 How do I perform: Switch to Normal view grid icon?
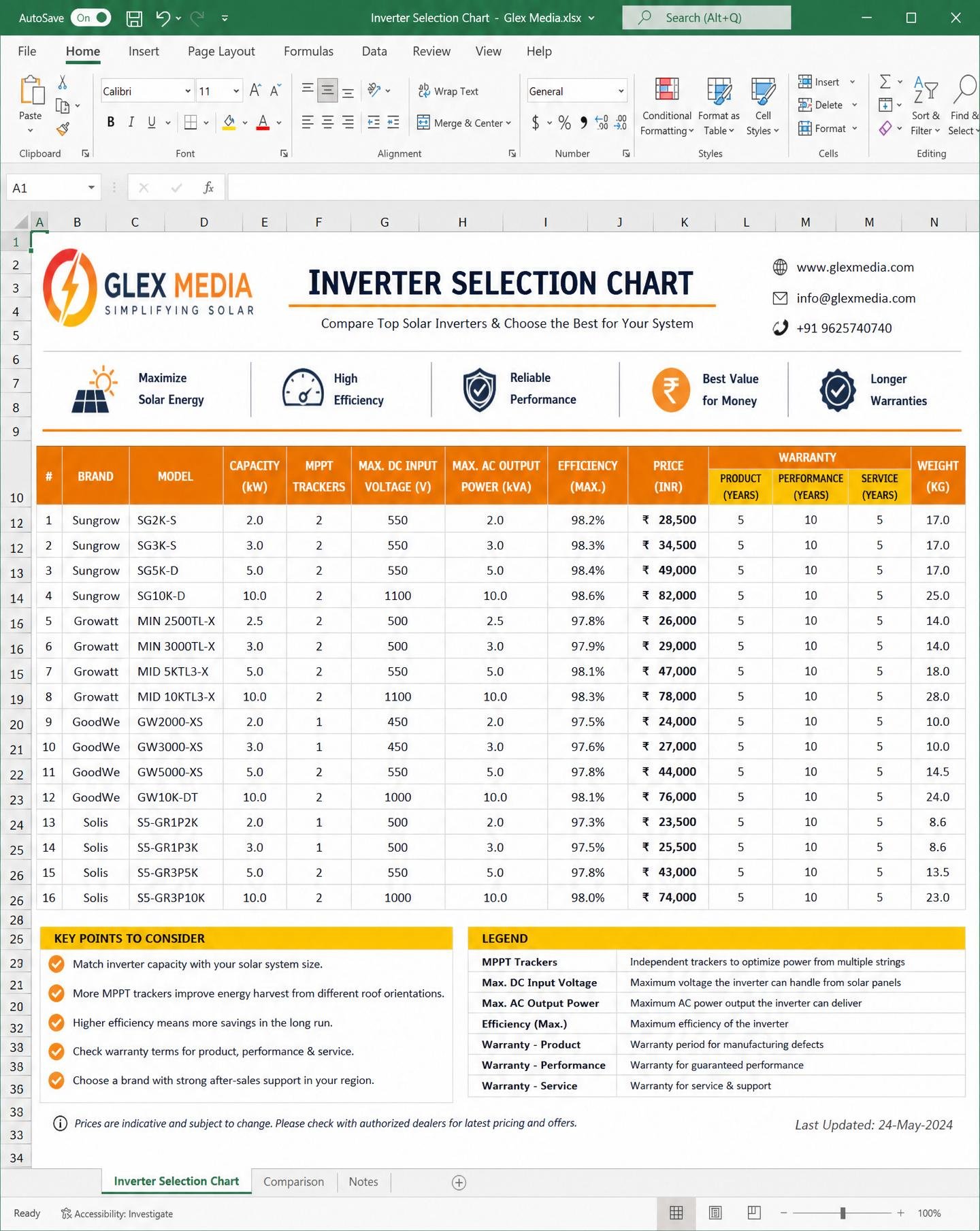coord(676,1213)
